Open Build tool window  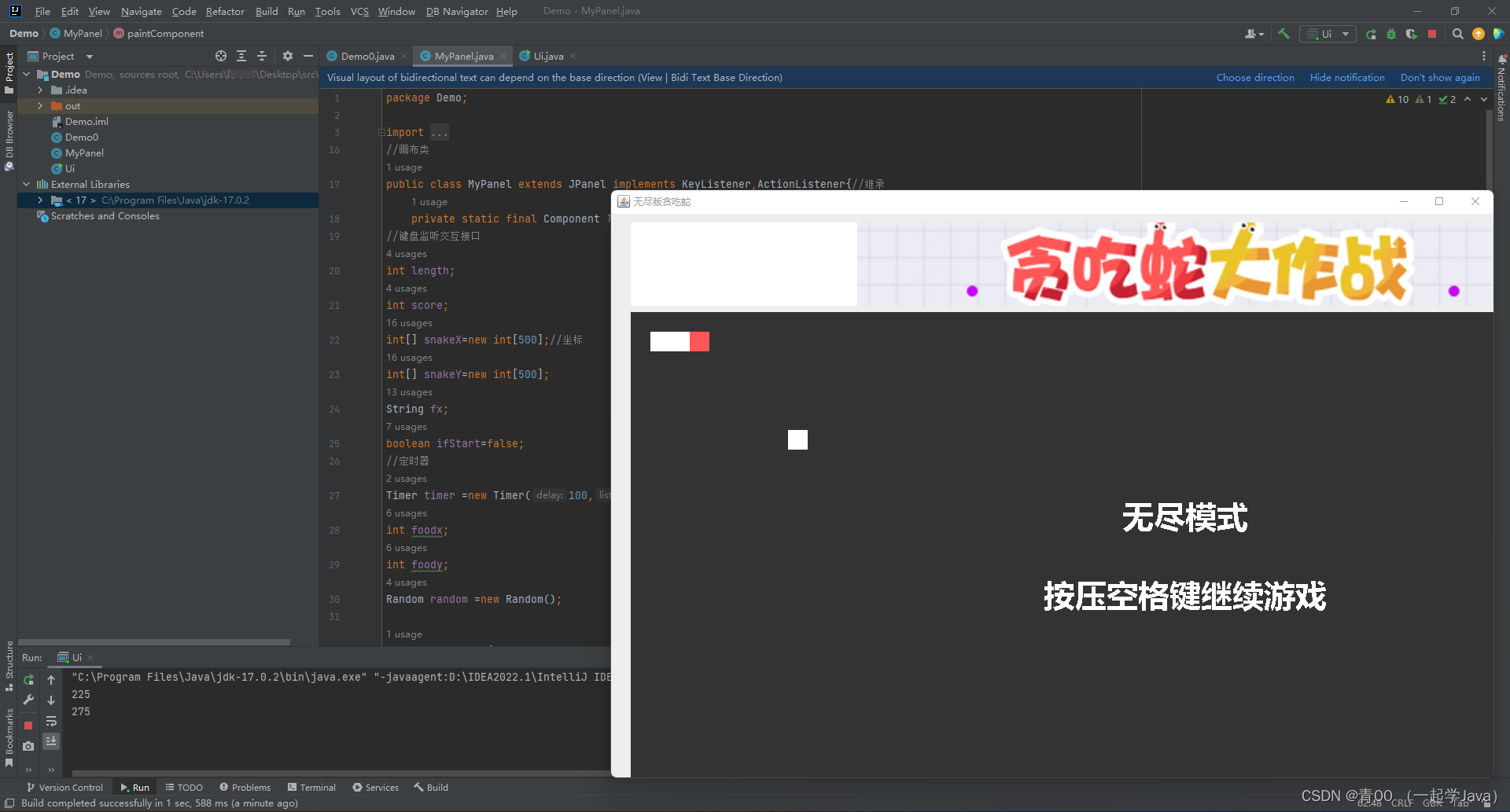point(431,787)
